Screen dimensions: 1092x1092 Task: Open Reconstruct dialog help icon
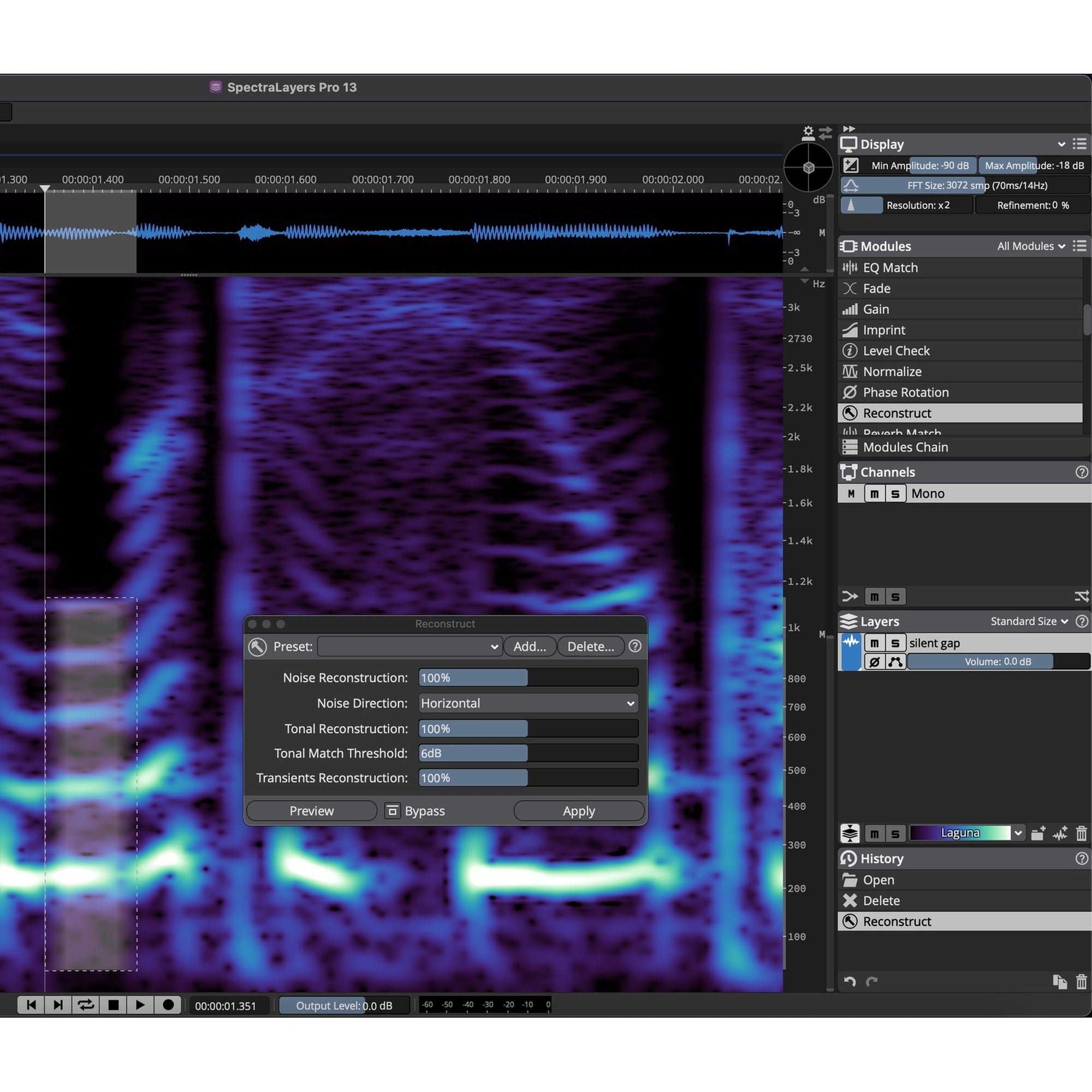[x=635, y=646]
